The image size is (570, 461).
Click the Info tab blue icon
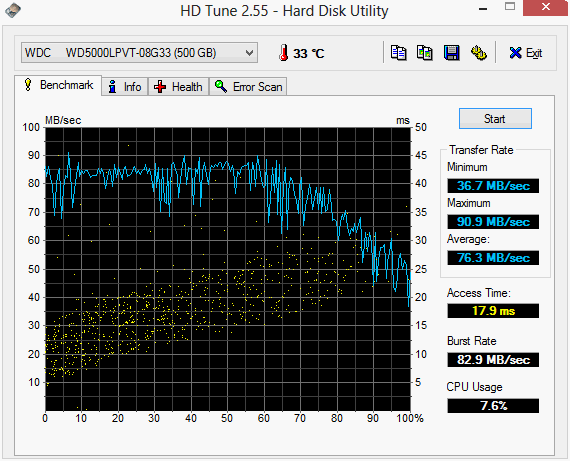(112, 87)
